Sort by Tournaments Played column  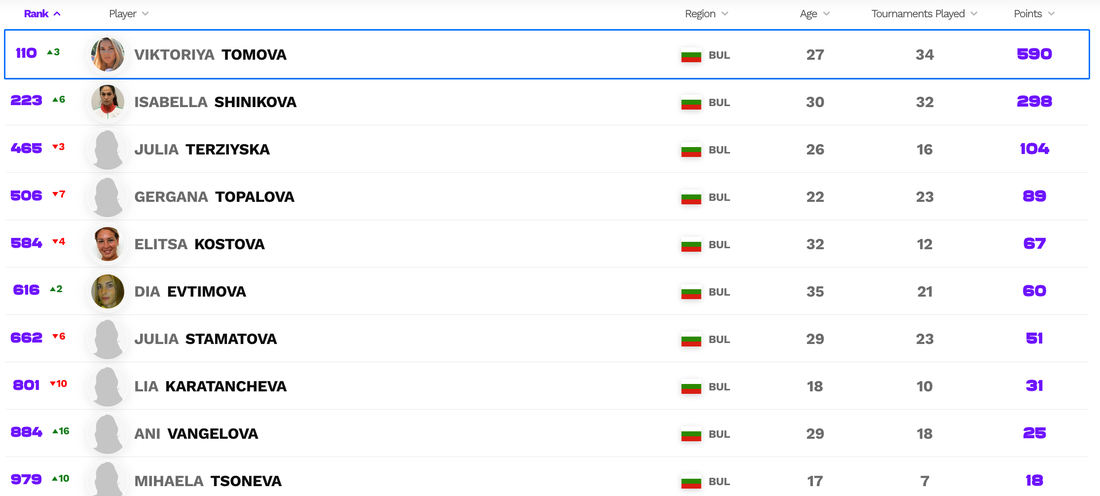tap(924, 14)
